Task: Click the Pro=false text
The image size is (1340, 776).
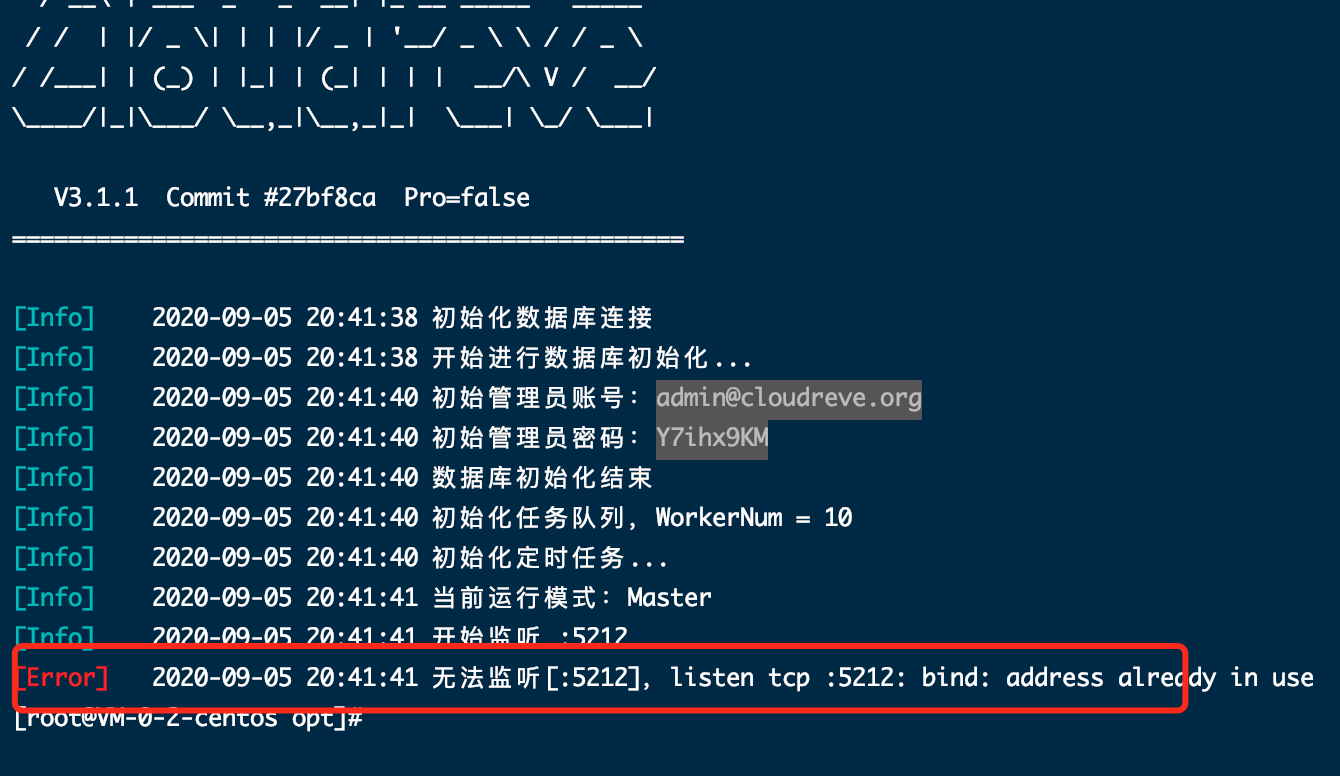Action: pos(467,197)
